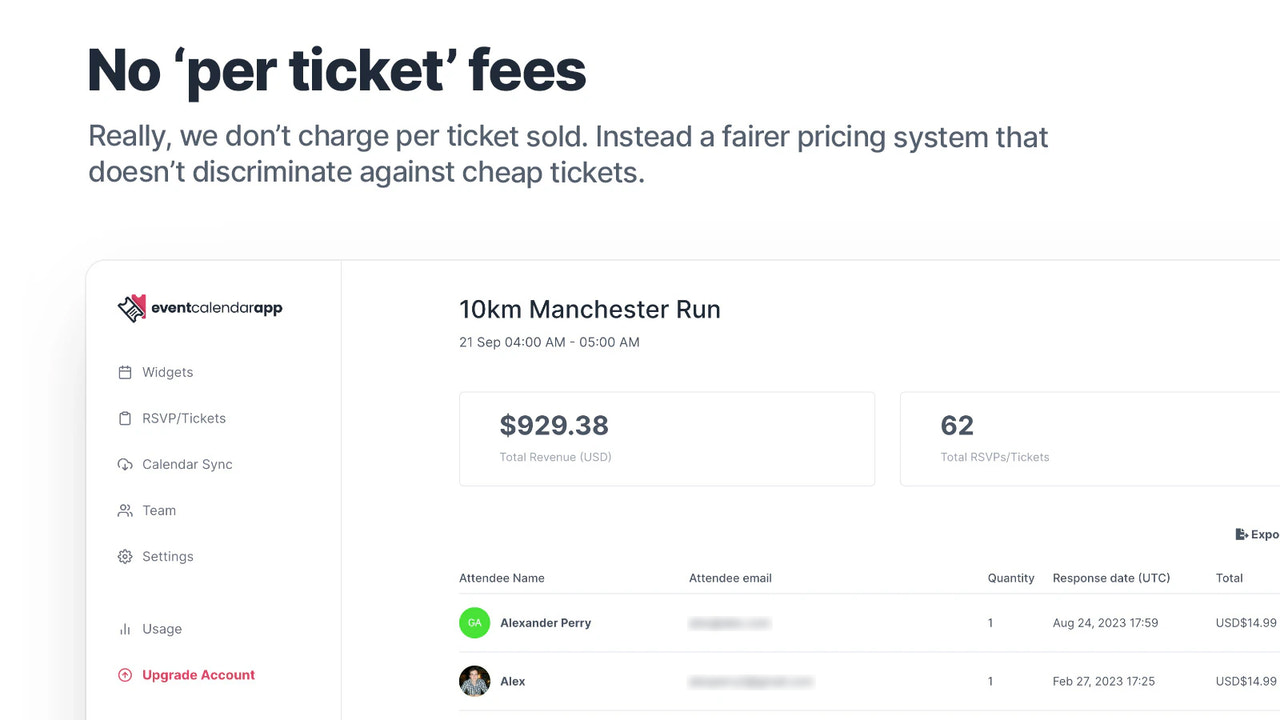Click Alexander Perry's green avatar
The image size is (1280, 720).
(x=474, y=622)
